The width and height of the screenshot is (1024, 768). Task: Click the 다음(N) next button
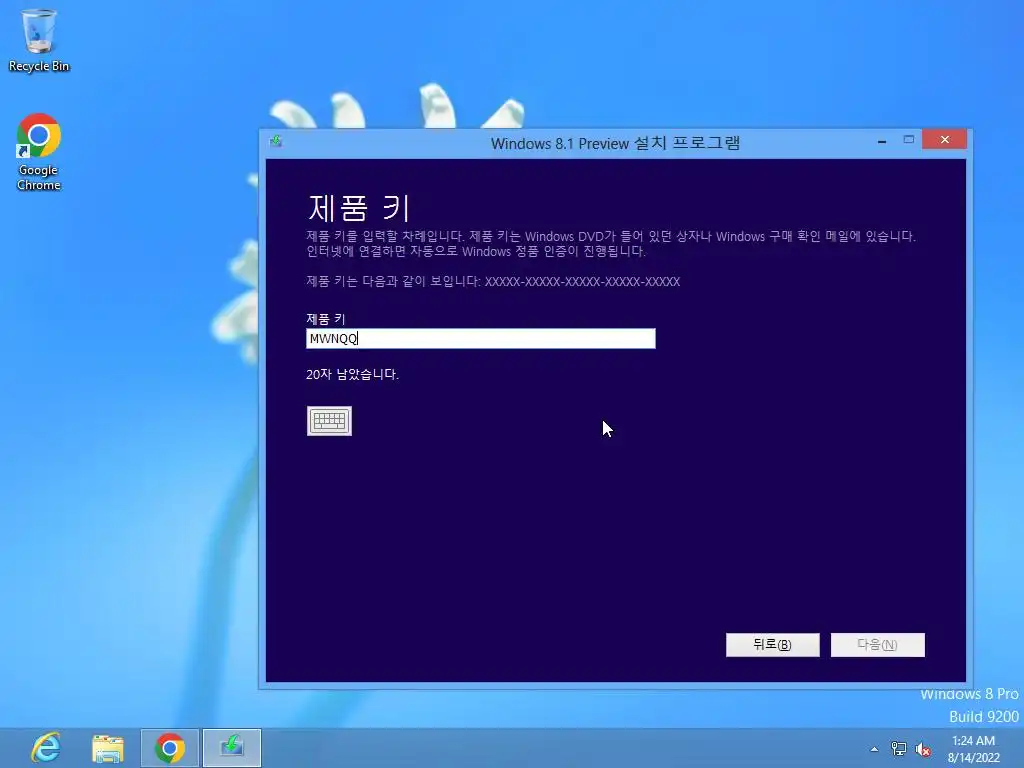(878, 645)
